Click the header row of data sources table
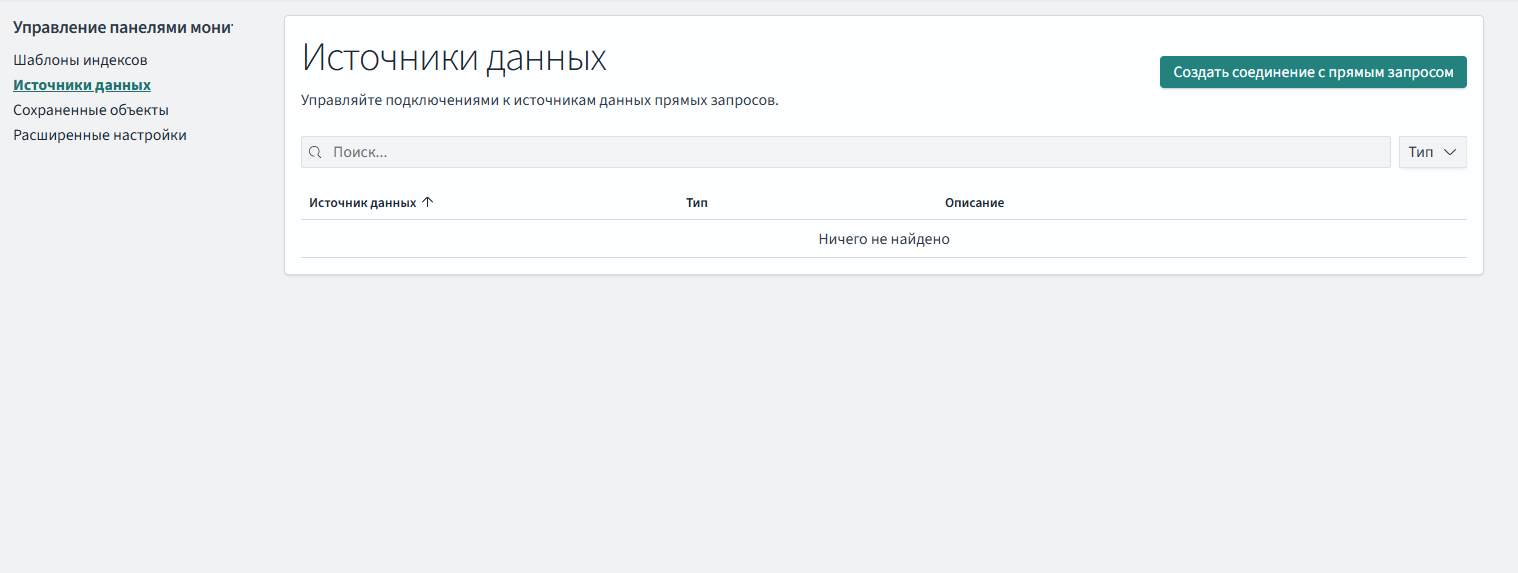Image resolution: width=1518 pixels, height=573 pixels. (x=1200, y=202)
